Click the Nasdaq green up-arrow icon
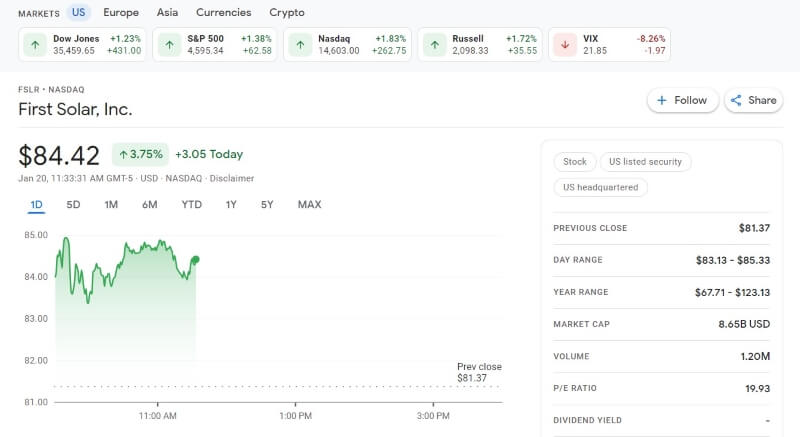The width and height of the screenshot is (800, 437). click(x=301, y=45)
